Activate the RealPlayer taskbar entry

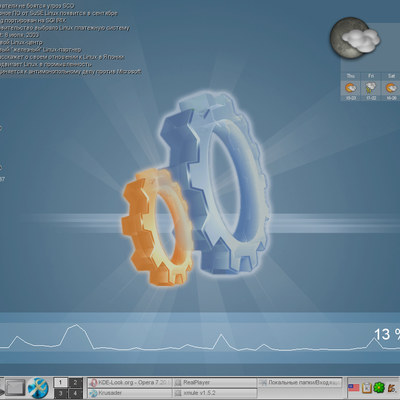tap(215, 382)
